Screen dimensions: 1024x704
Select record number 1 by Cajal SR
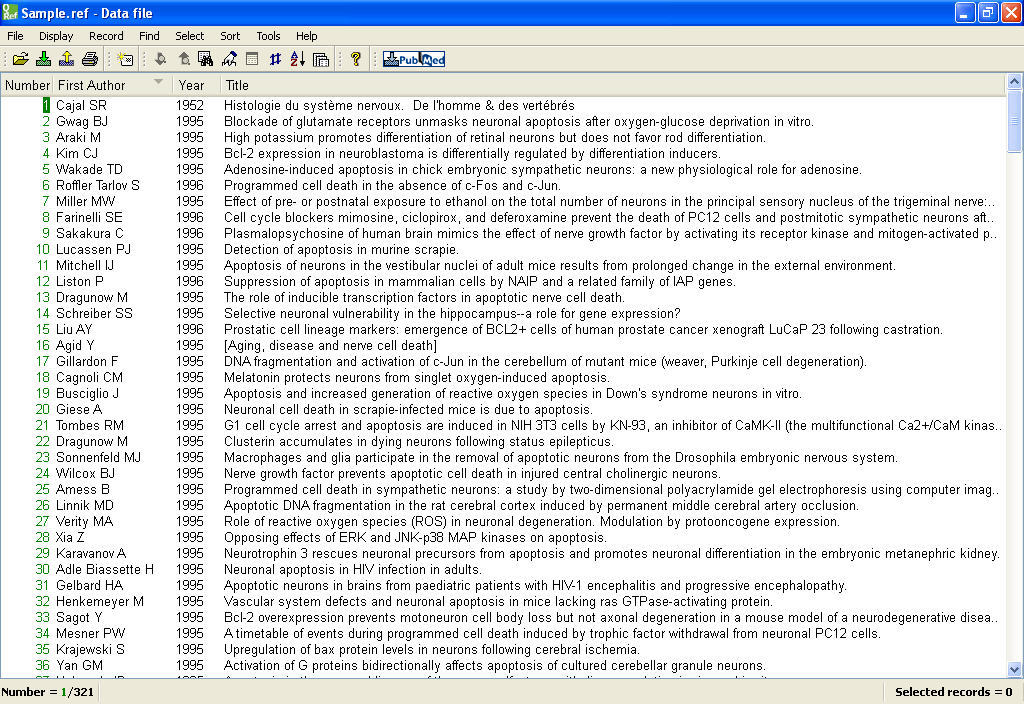tap(45, 104)
